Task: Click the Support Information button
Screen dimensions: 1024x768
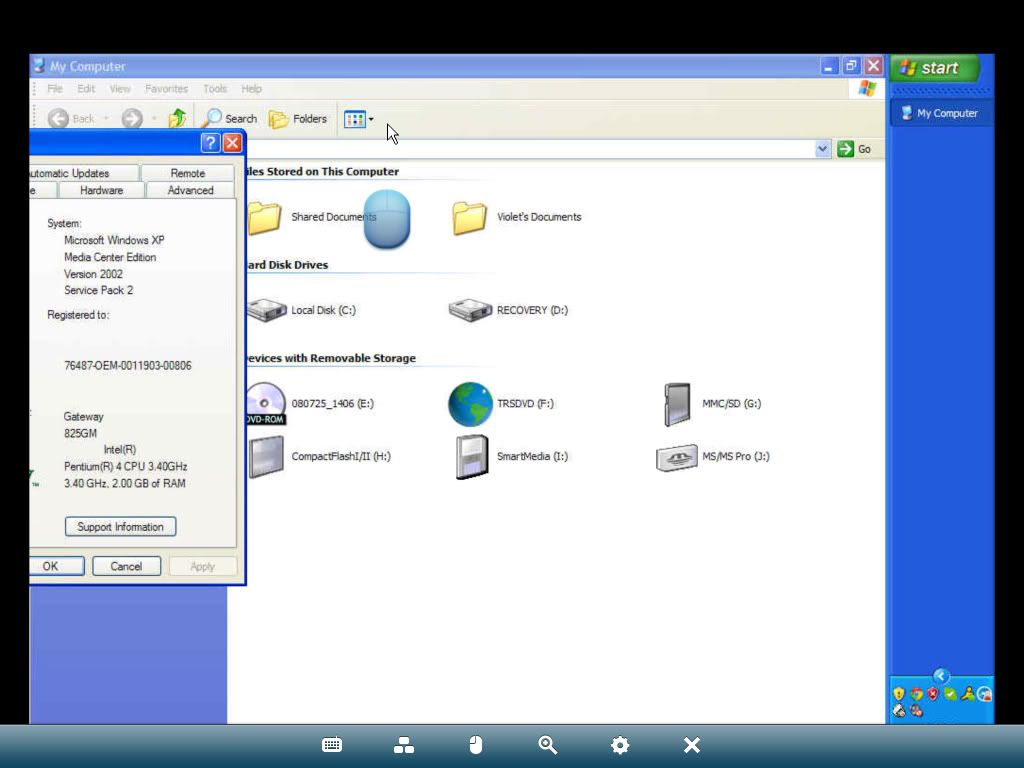Action: coord(121,526)
